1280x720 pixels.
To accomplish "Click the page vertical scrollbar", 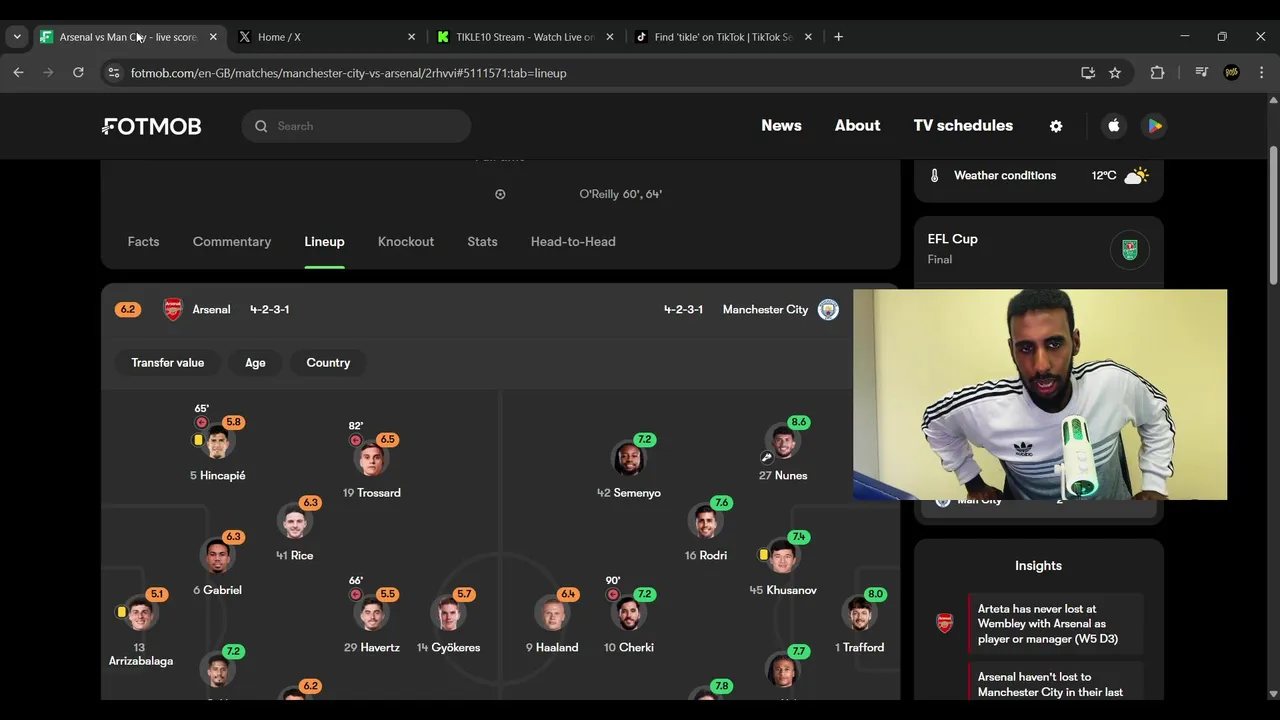I will (1273, 216).
